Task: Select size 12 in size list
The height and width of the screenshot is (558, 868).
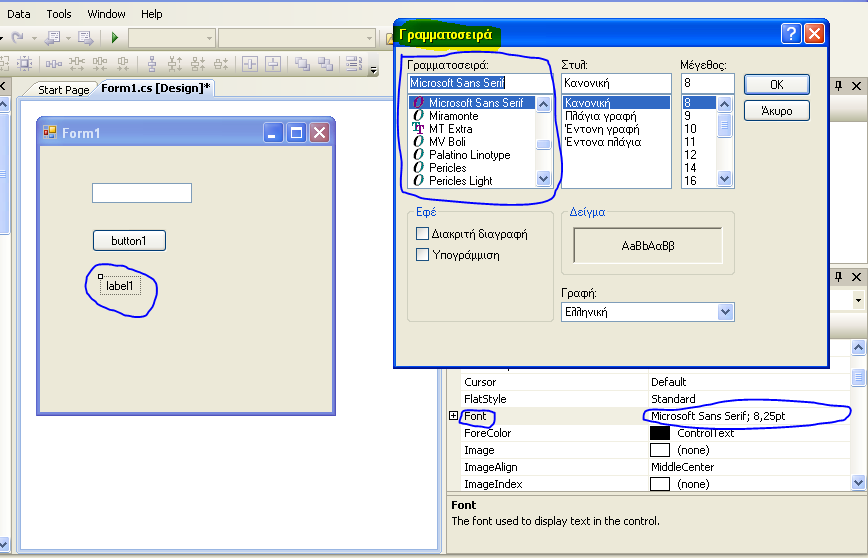Action: [x=690, y=155]
